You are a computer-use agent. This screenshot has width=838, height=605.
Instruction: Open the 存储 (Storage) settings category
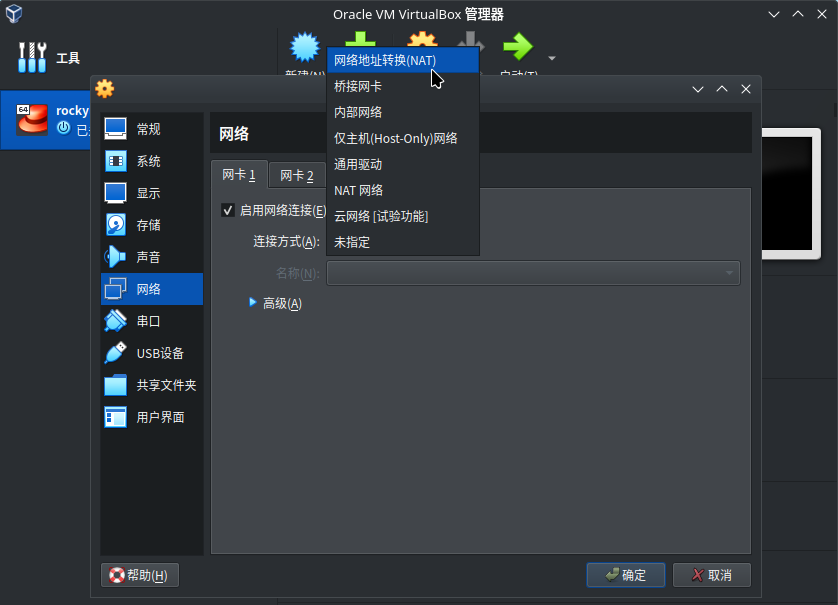tap(152, 225)
